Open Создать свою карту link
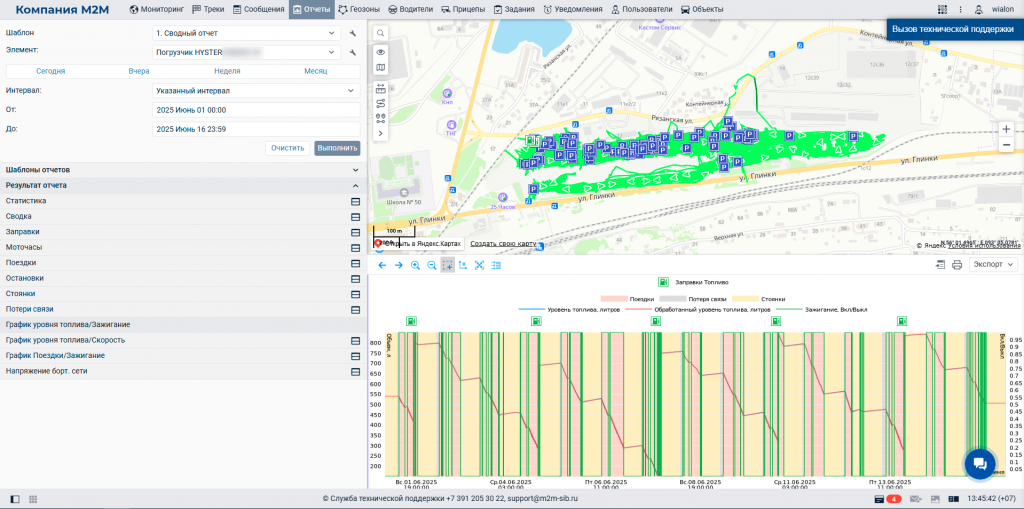 tap(503, 244)
